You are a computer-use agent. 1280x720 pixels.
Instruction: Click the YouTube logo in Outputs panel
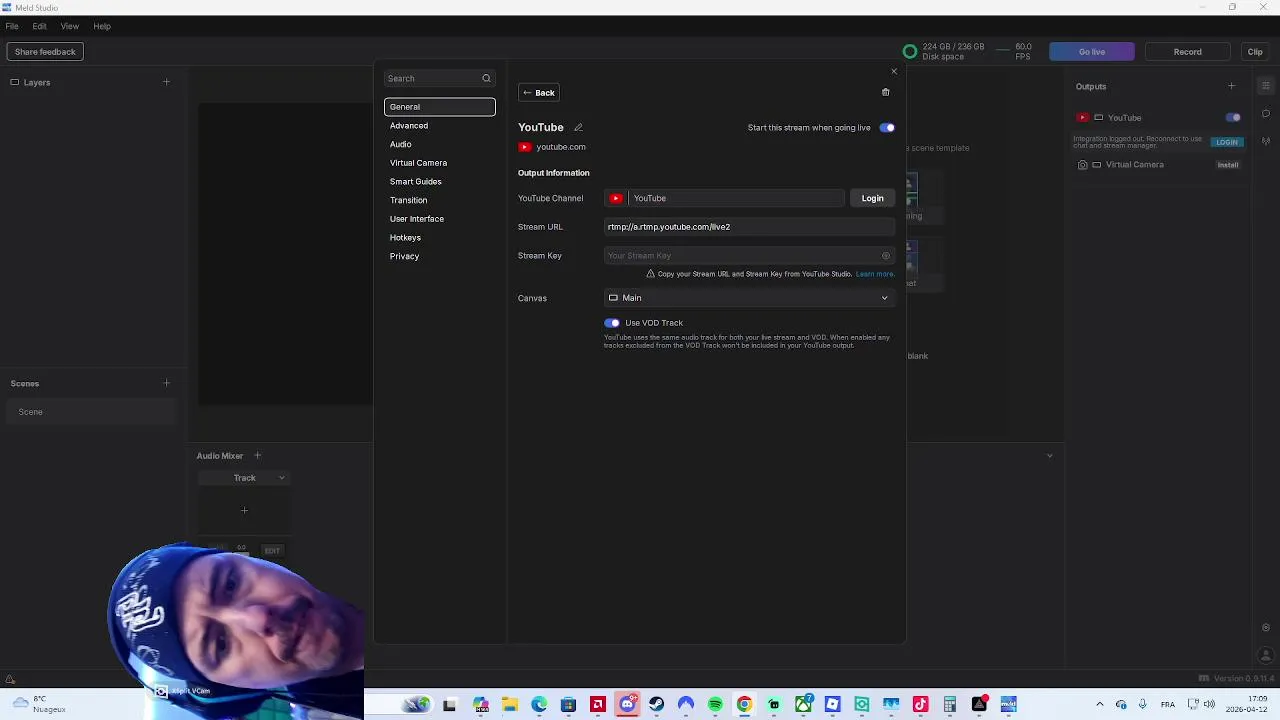(x=1083, y=118)
